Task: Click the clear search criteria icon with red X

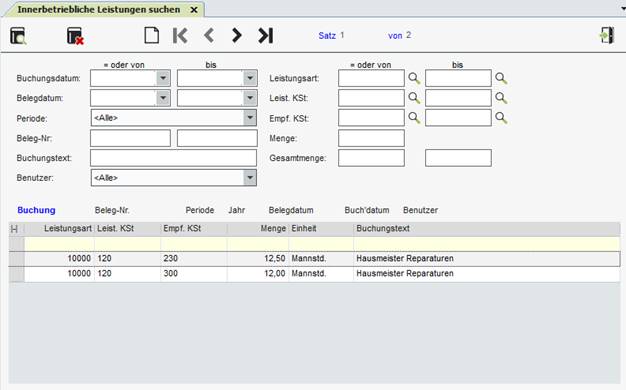Action: click(75, 36)
